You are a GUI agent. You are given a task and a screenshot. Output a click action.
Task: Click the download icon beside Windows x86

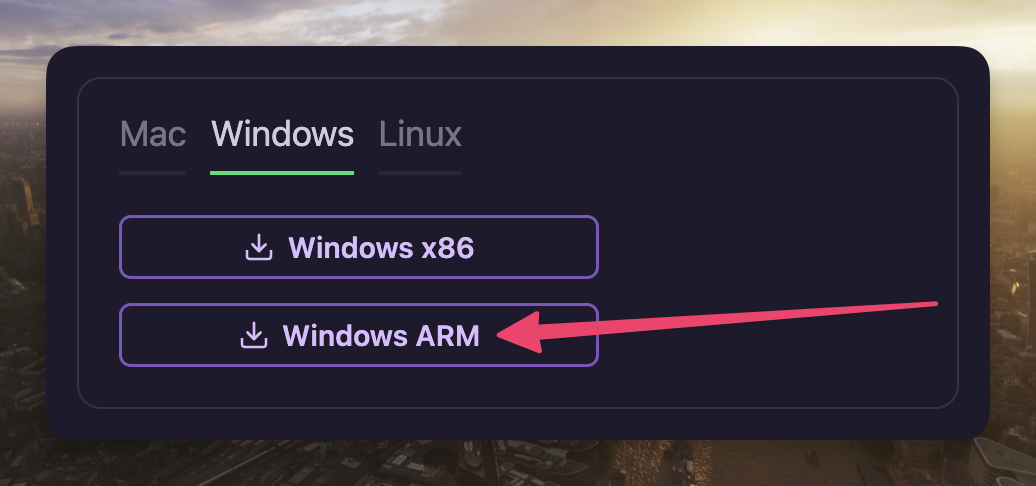[x=259, y=247]
